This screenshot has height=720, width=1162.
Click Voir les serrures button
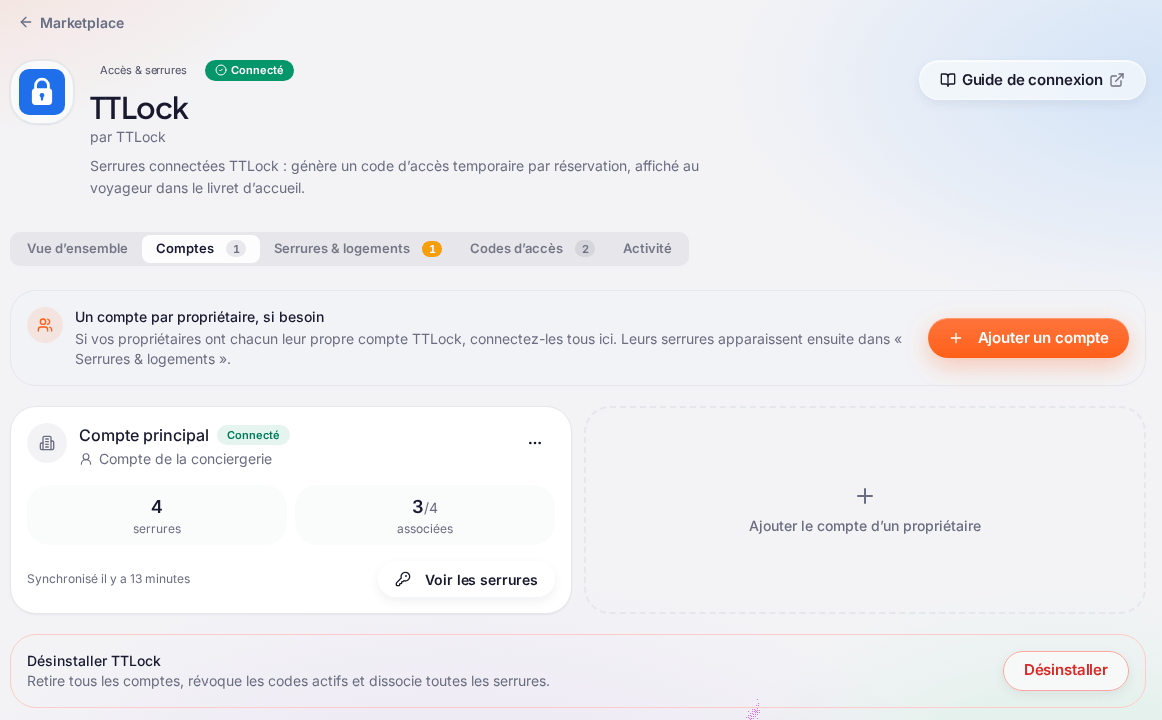(x=466, y=580)
